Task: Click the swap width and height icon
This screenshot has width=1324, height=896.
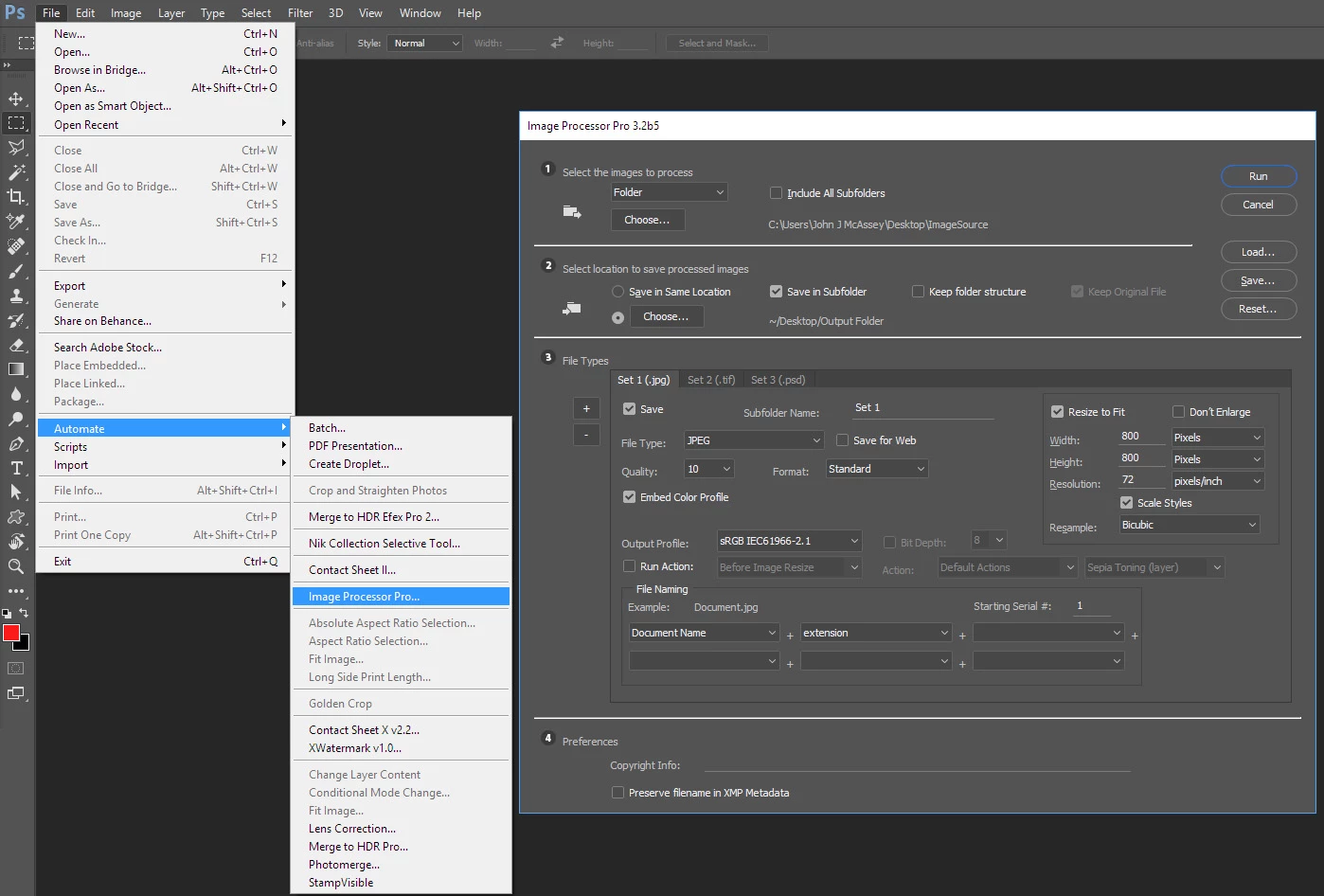Action: [x=557, y=43]
